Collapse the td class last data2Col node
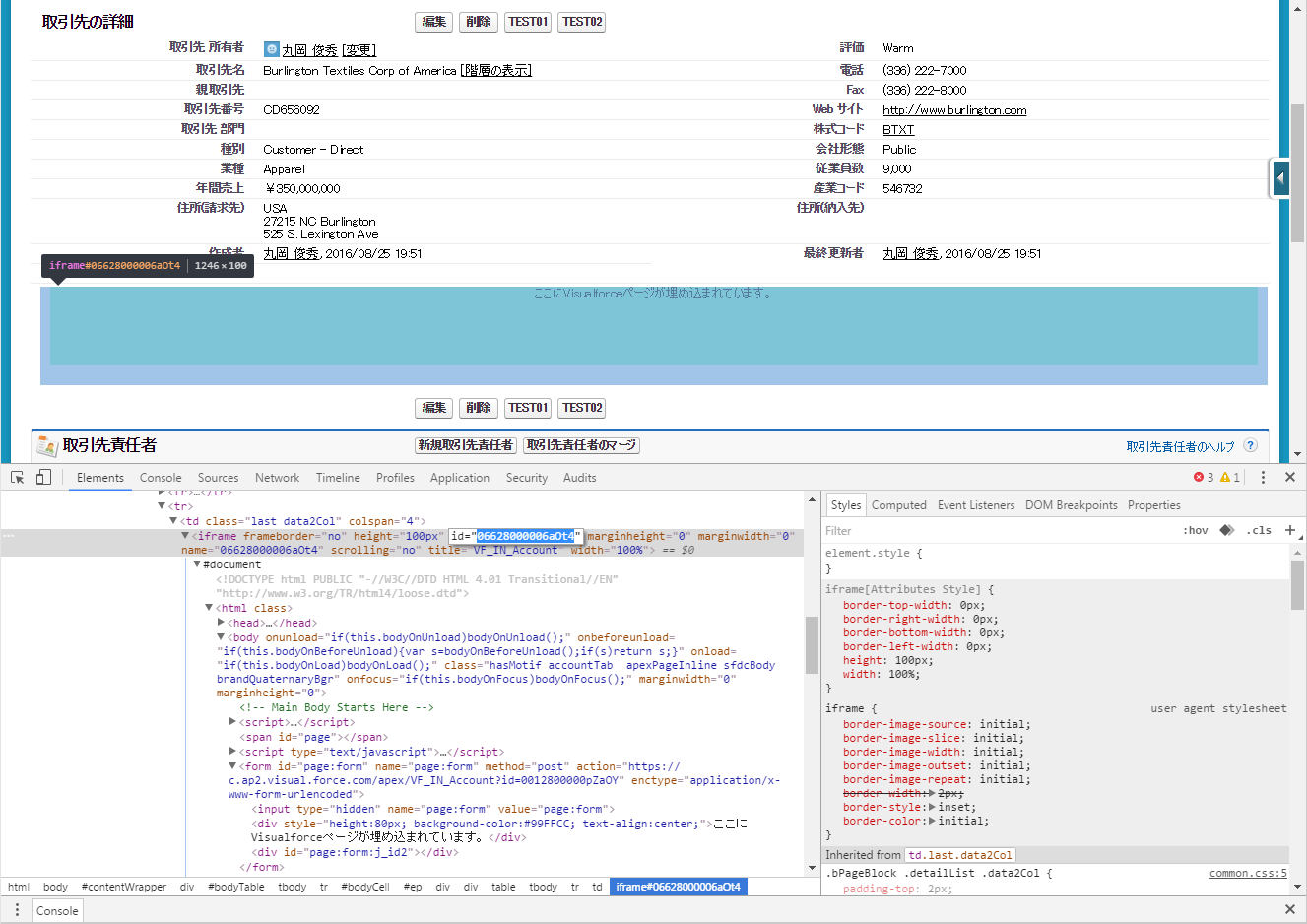 click(173, 521)
